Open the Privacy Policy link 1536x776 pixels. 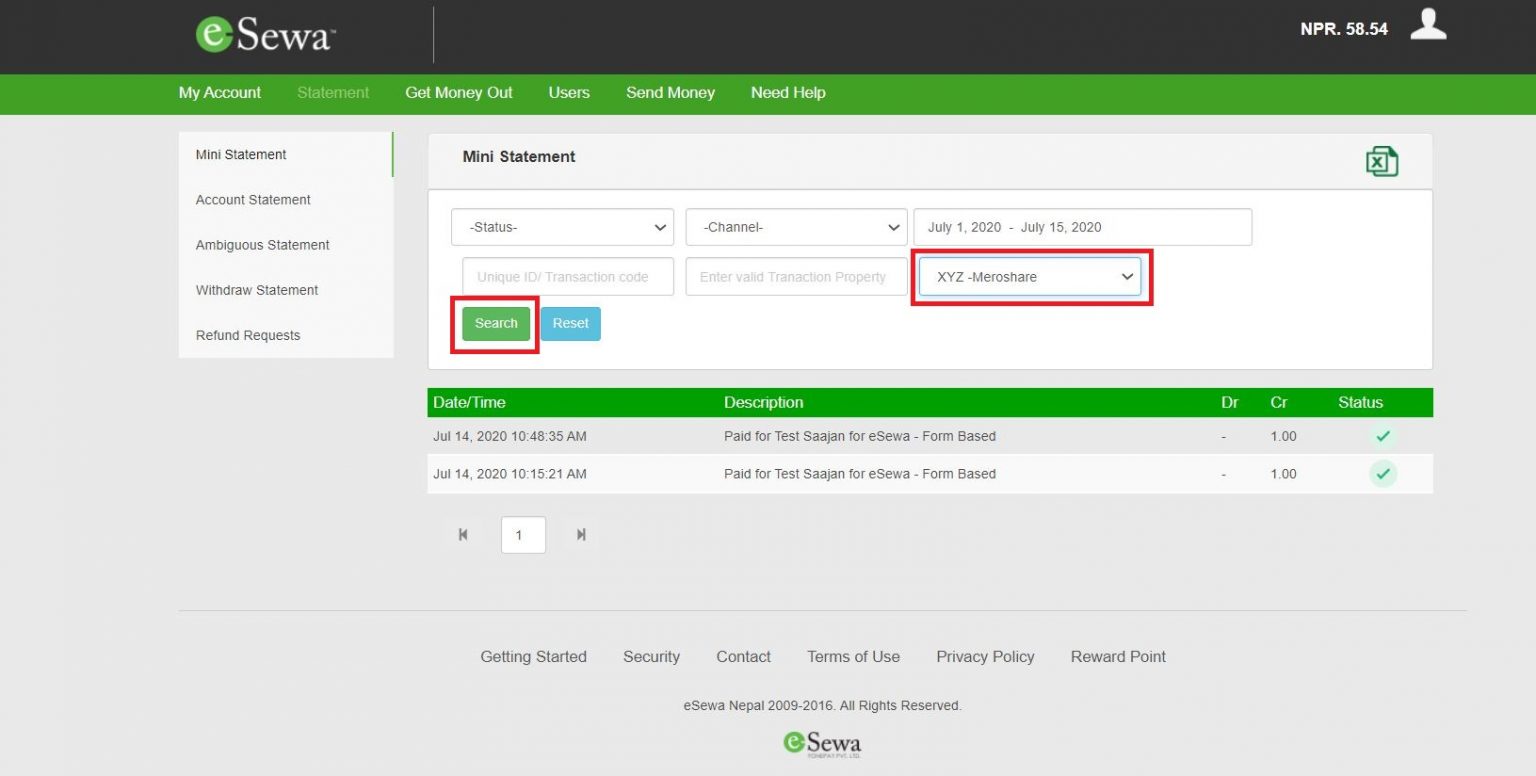pyautogui.click(x=985, y=657)
